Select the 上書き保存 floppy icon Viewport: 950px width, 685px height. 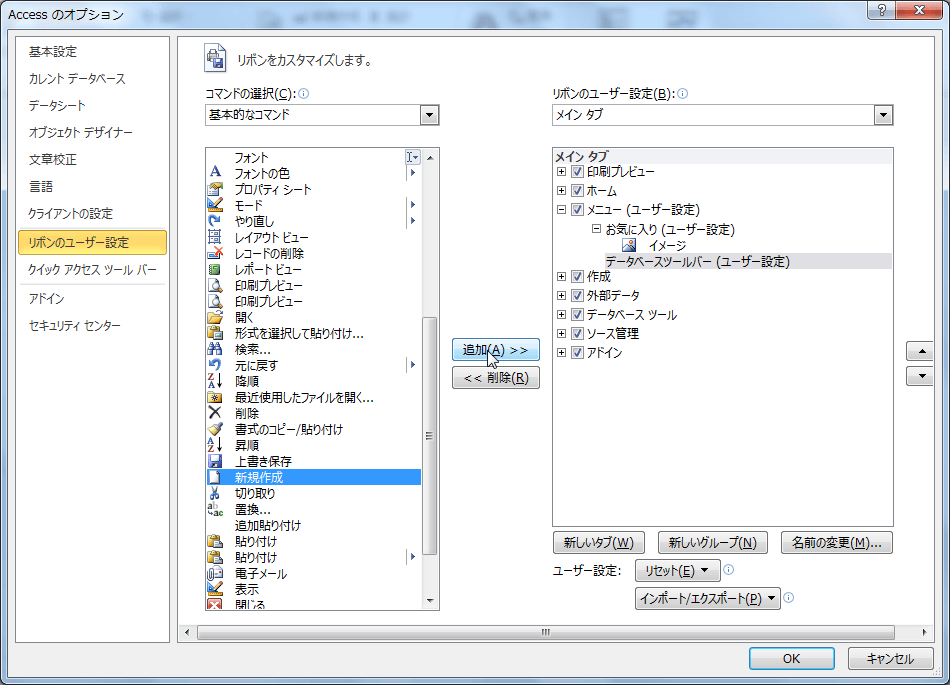215,462
